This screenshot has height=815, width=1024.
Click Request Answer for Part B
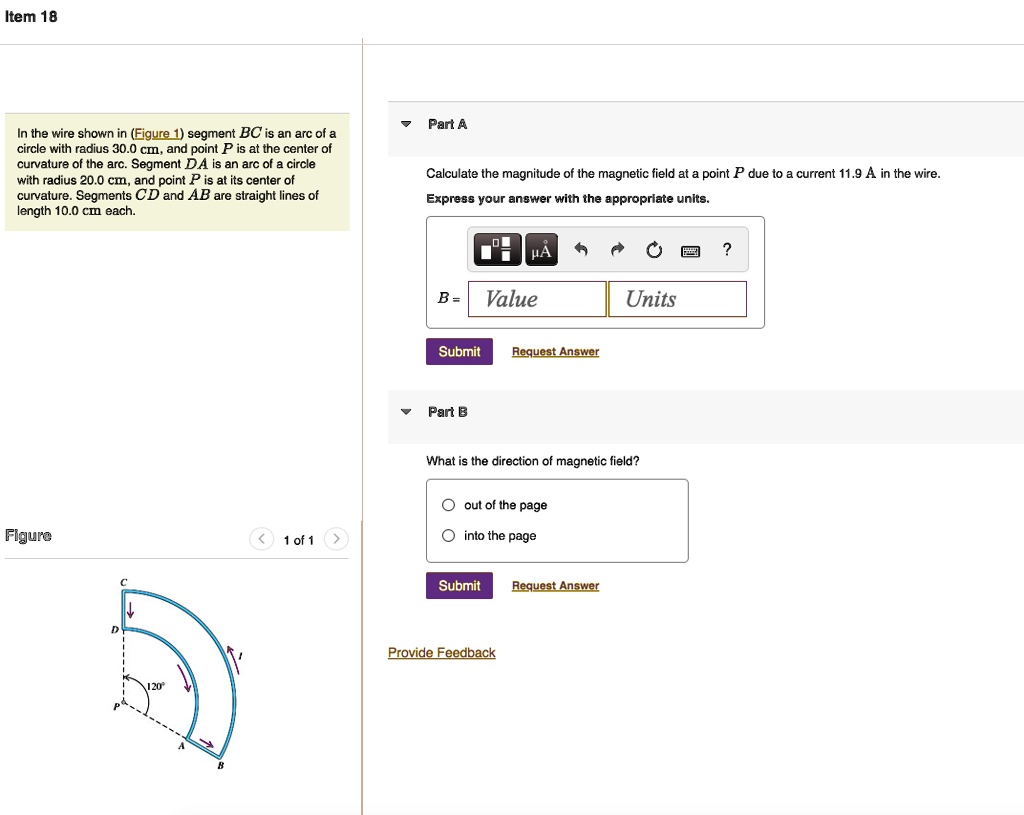555,585
